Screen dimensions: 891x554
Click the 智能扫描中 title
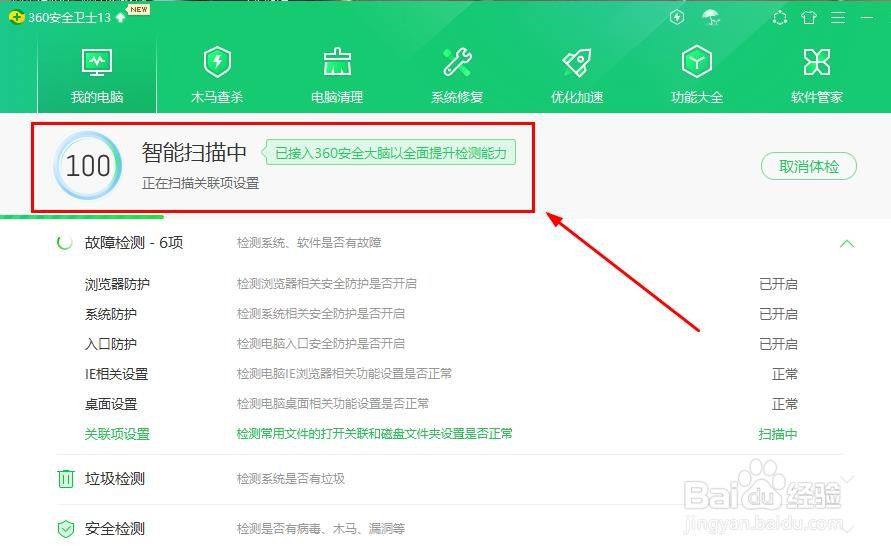point(194,152)
